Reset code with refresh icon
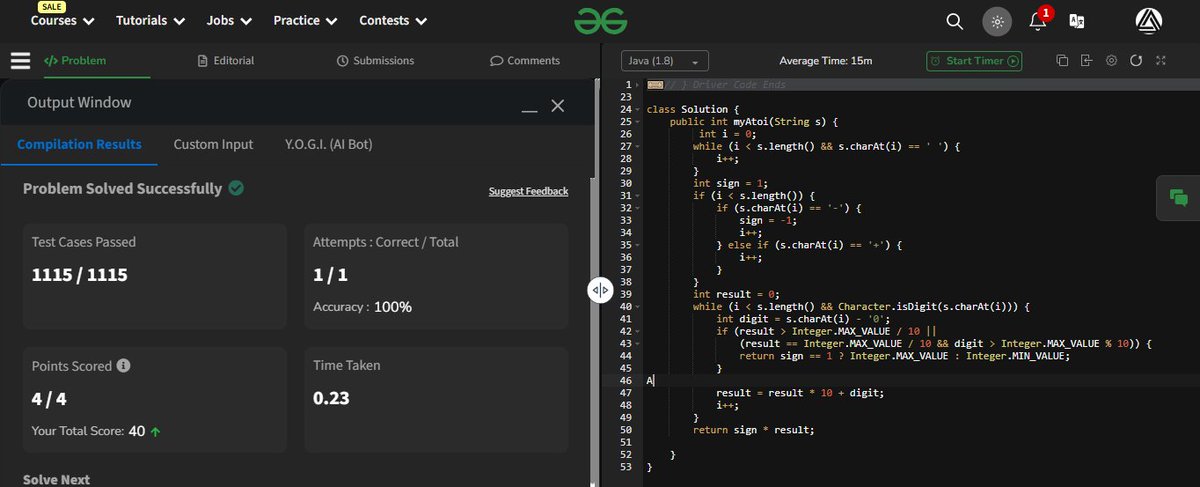Screen dimensions: 1200x487 coord(1136,60)
